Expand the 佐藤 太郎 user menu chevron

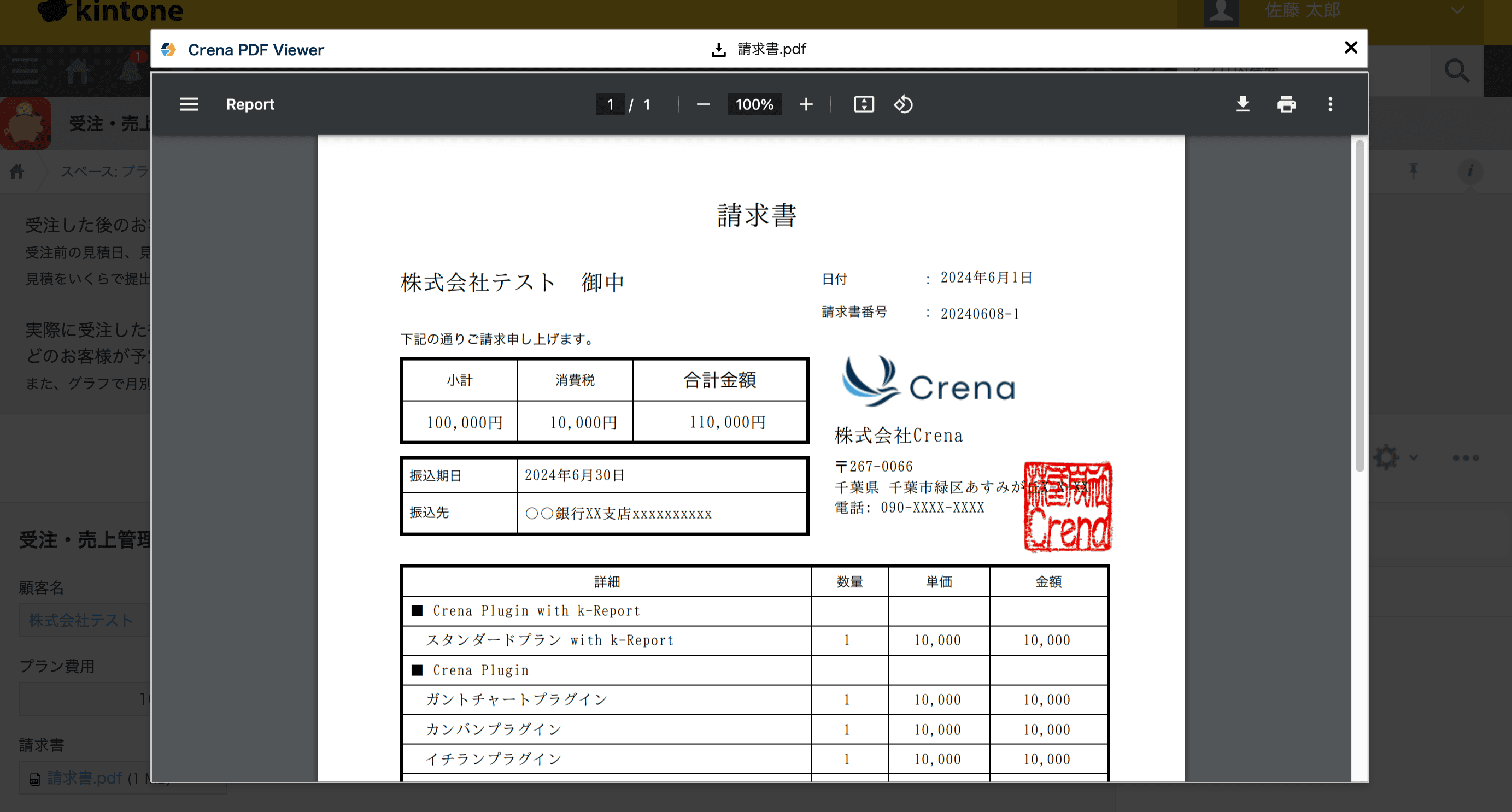tap(1457, 9)
